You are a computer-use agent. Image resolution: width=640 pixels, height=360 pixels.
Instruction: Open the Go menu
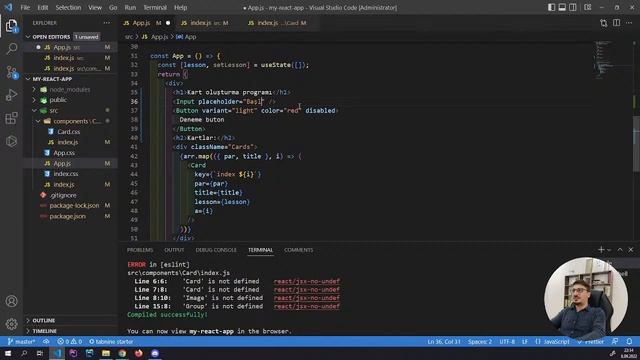(113, 7)
